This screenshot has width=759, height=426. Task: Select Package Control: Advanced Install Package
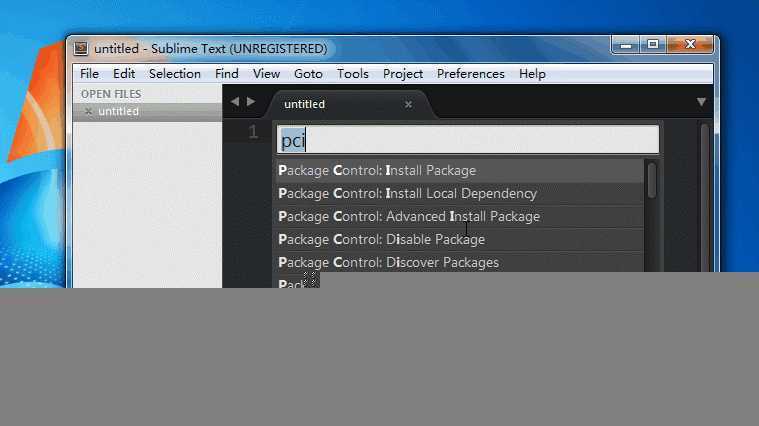click(x=459, y=216)
